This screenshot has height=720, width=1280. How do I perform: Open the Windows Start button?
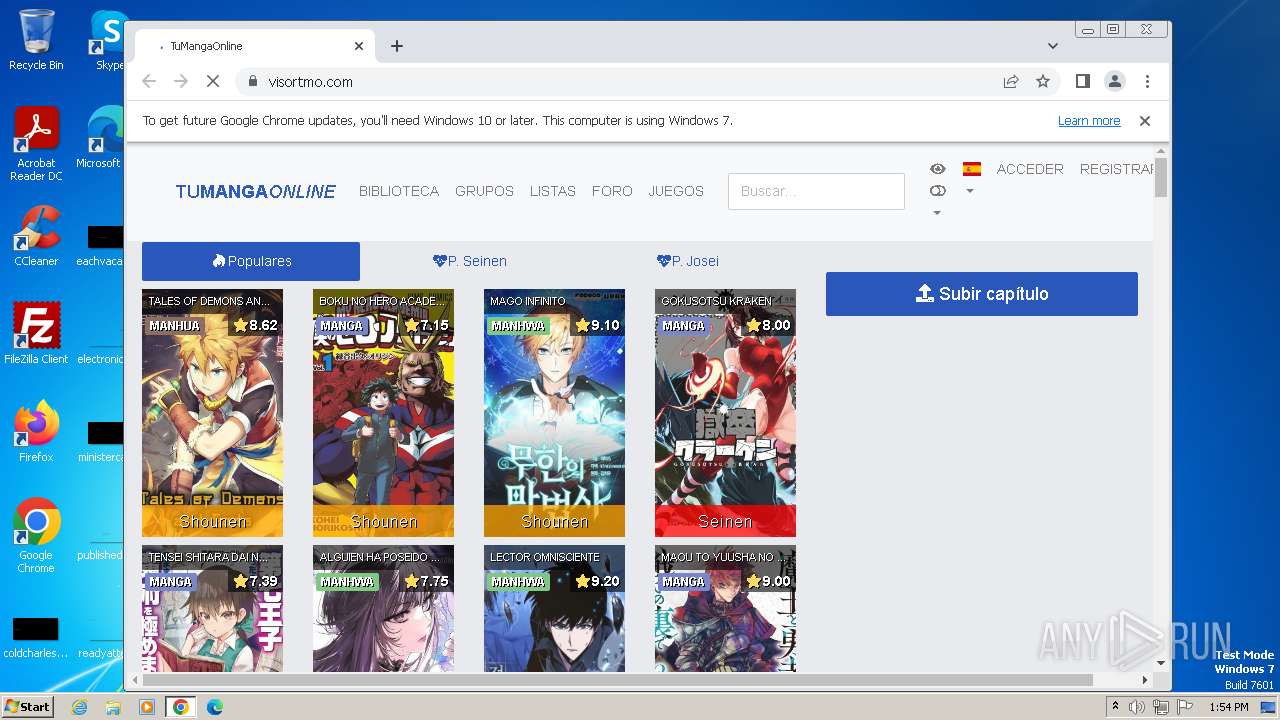point(27,707)
